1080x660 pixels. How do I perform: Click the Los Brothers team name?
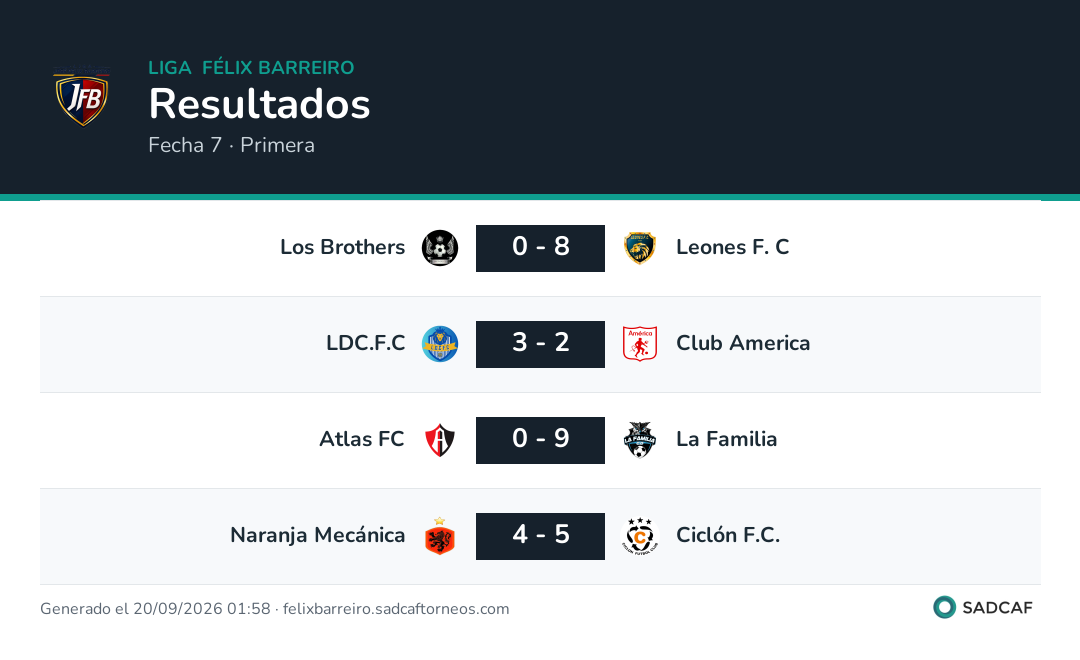(x=342, y=247)
